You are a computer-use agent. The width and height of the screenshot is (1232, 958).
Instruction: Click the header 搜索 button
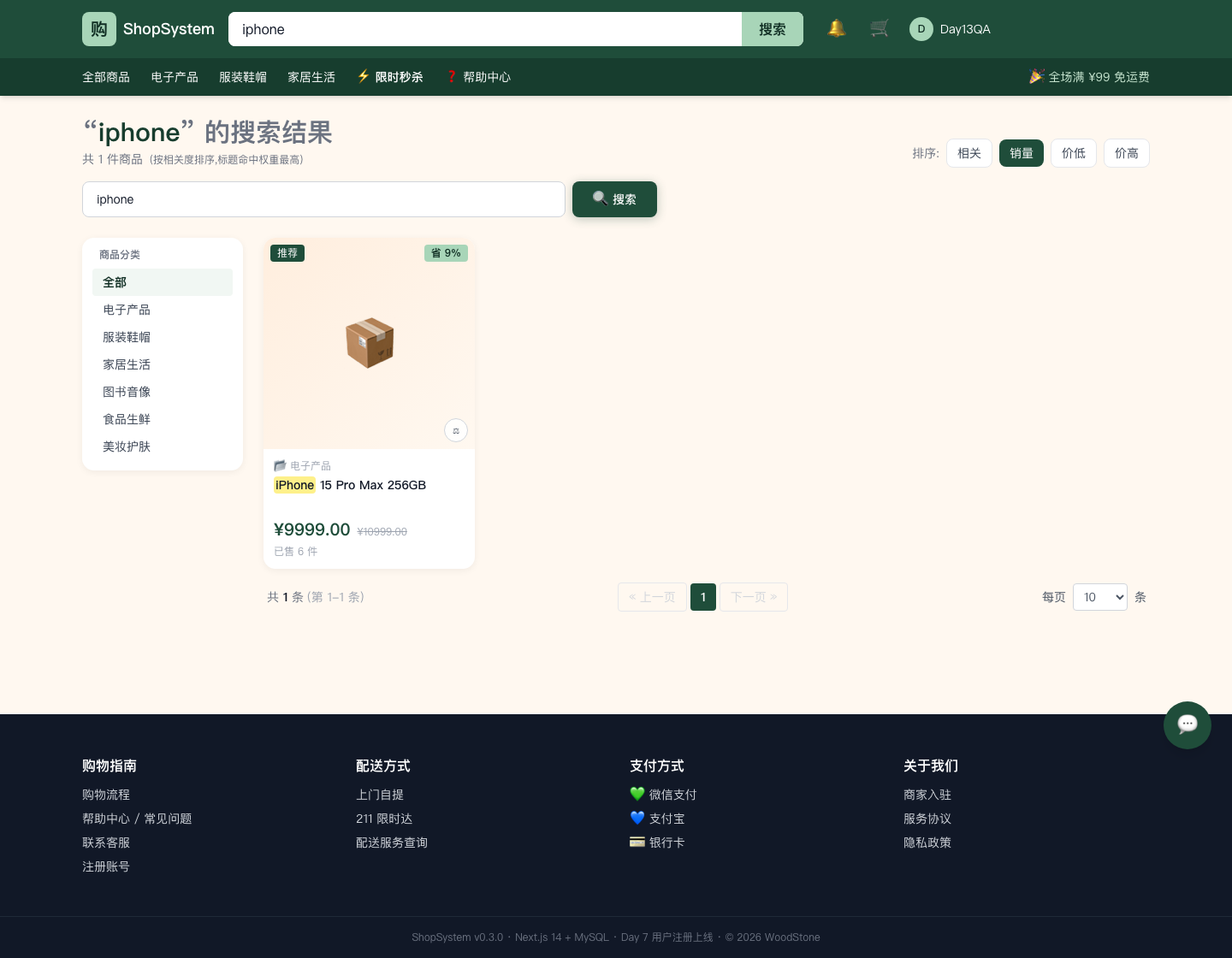tap(773, 29)
